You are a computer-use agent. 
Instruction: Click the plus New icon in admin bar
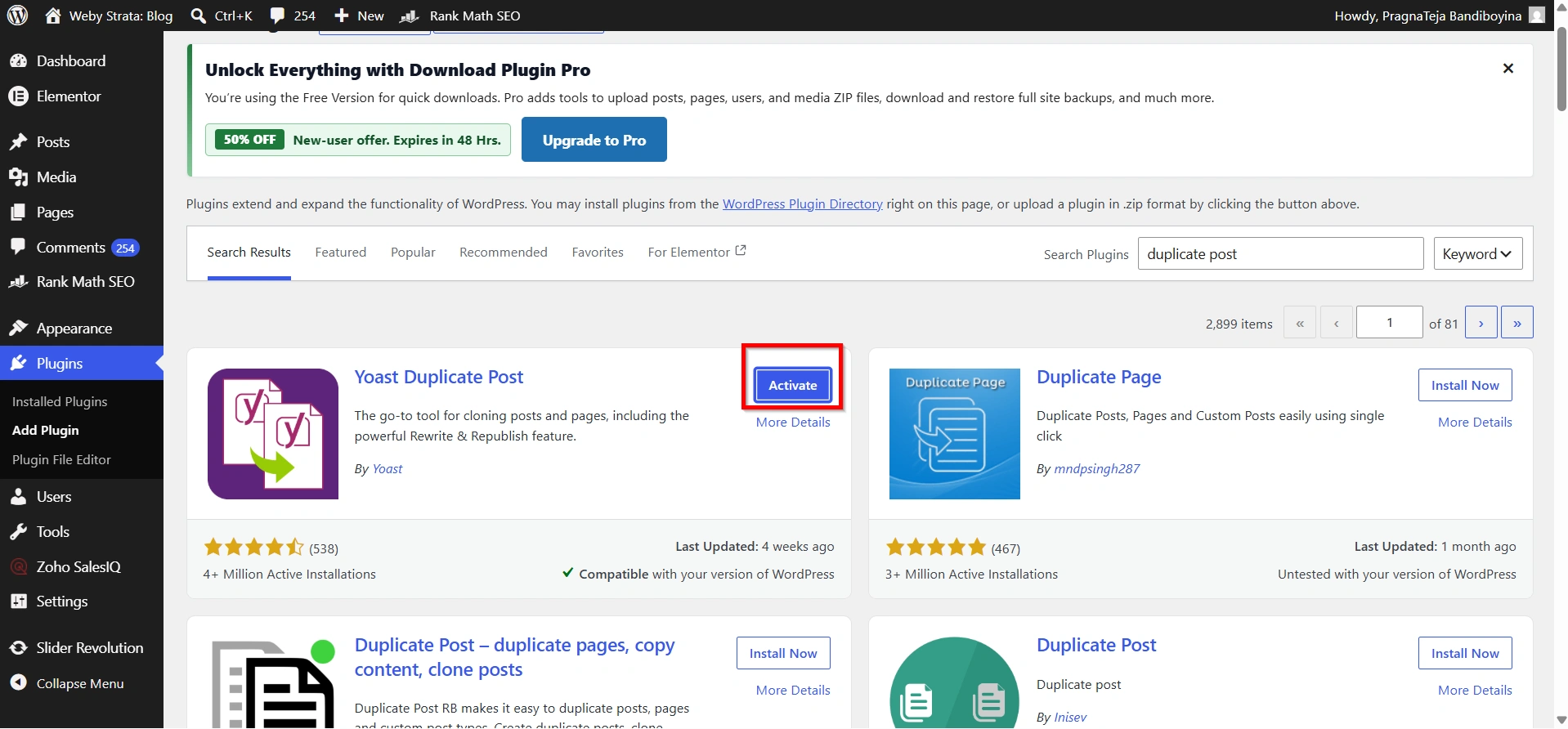pyautogui.click(x=359, y=16)
